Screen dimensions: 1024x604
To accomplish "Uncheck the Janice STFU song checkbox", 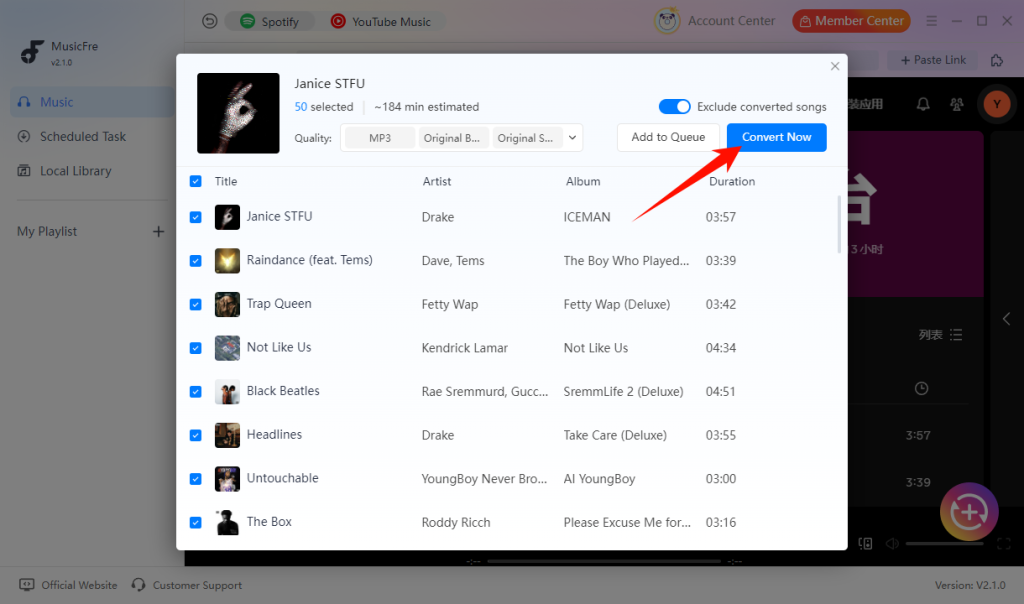I will tap(195, 217).
